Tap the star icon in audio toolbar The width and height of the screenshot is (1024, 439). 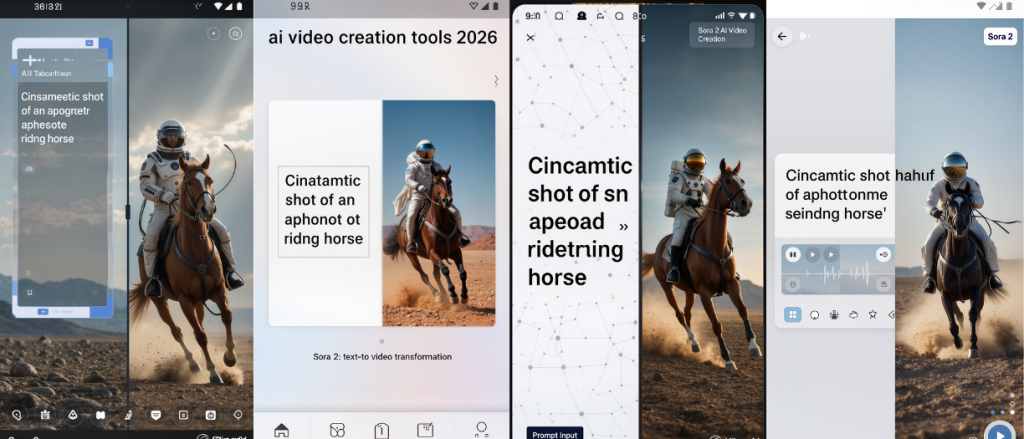[872, 315]
